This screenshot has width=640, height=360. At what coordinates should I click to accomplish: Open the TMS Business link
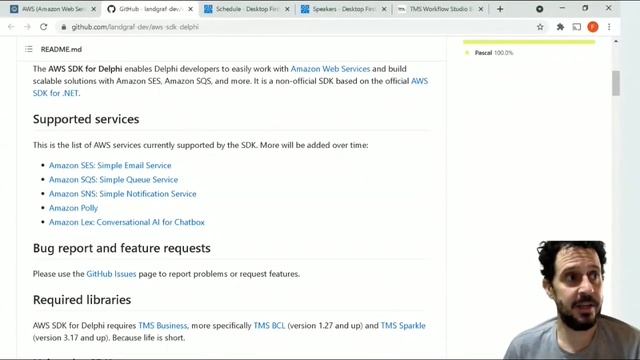pyautogui.click(x=162, y=326)
